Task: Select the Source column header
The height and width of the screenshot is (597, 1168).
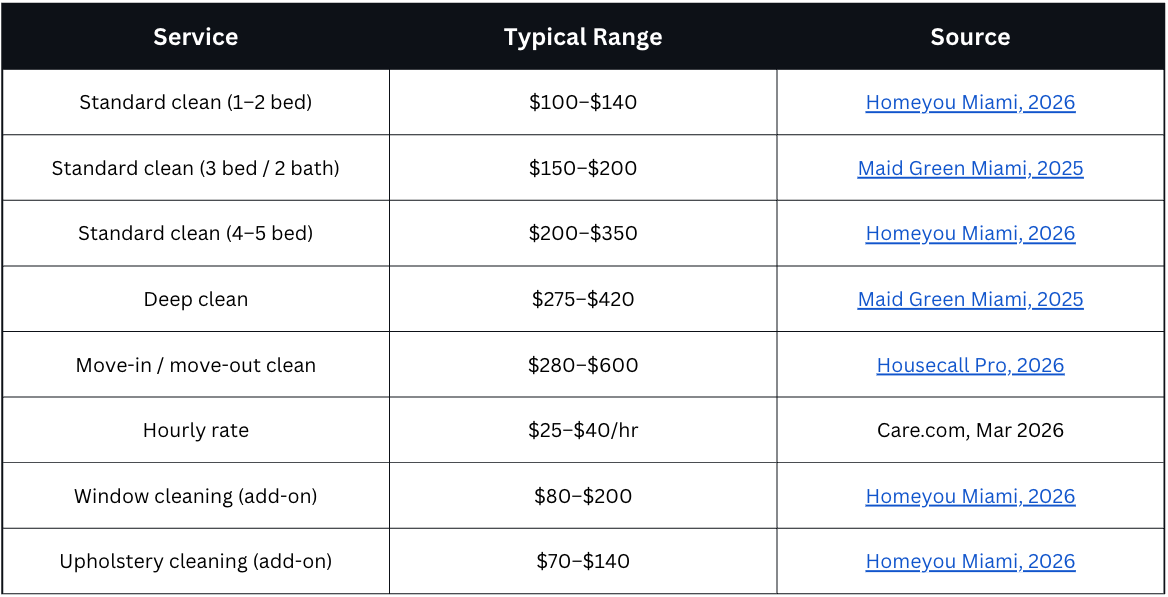Action: pos(970,37)
